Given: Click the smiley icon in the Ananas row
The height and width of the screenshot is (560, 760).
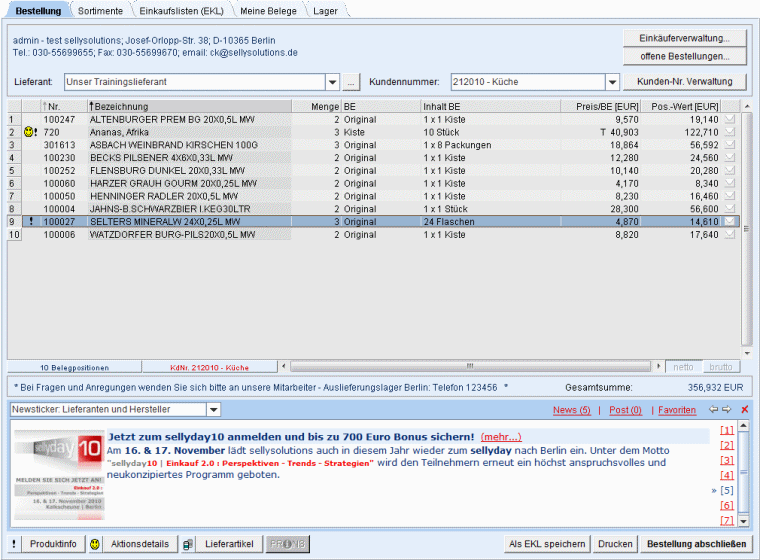Looking at the screenshot, I should tap(28, 132).
